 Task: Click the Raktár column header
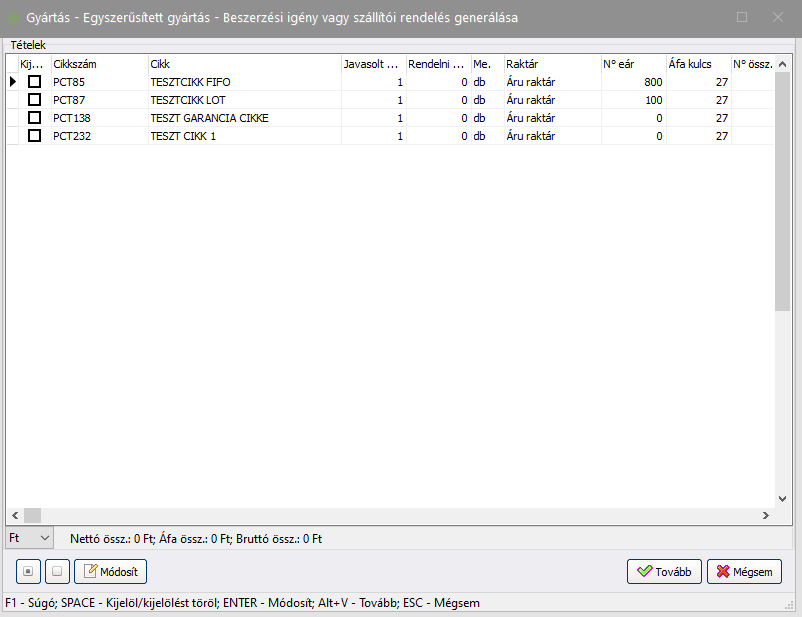click(x=550, y=63)
